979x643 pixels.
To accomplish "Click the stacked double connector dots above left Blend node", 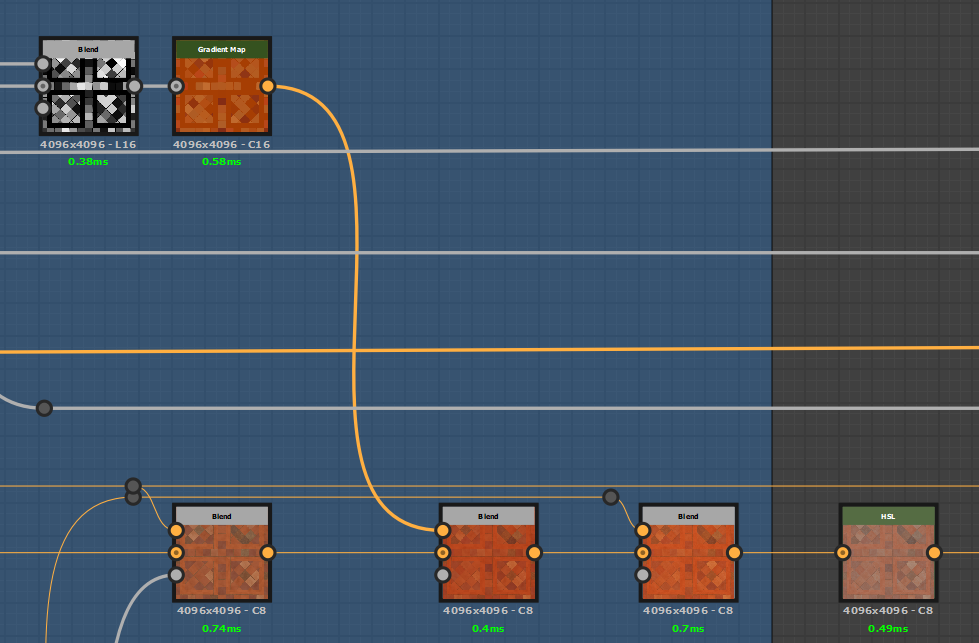I will click(131, 490).
